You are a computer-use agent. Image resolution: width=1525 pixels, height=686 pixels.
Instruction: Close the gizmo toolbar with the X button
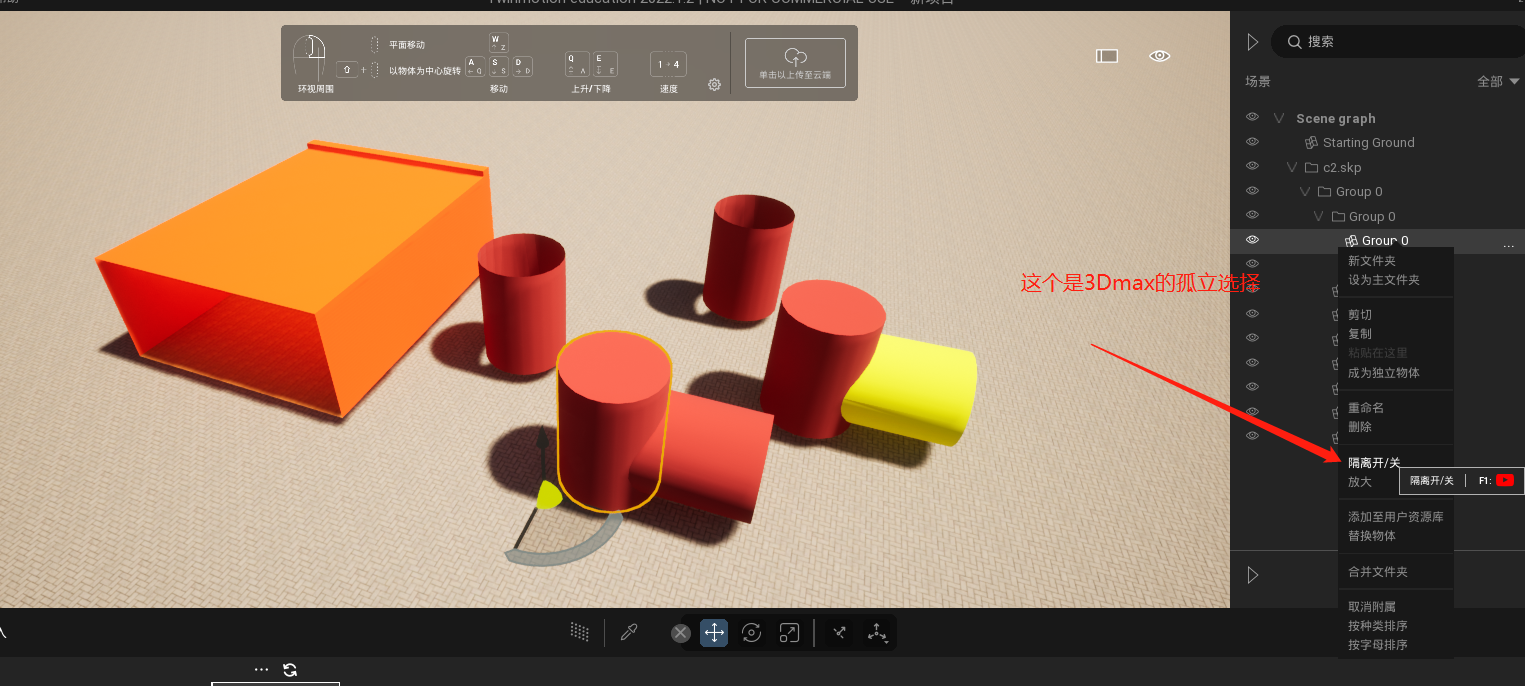pos(681,632)
